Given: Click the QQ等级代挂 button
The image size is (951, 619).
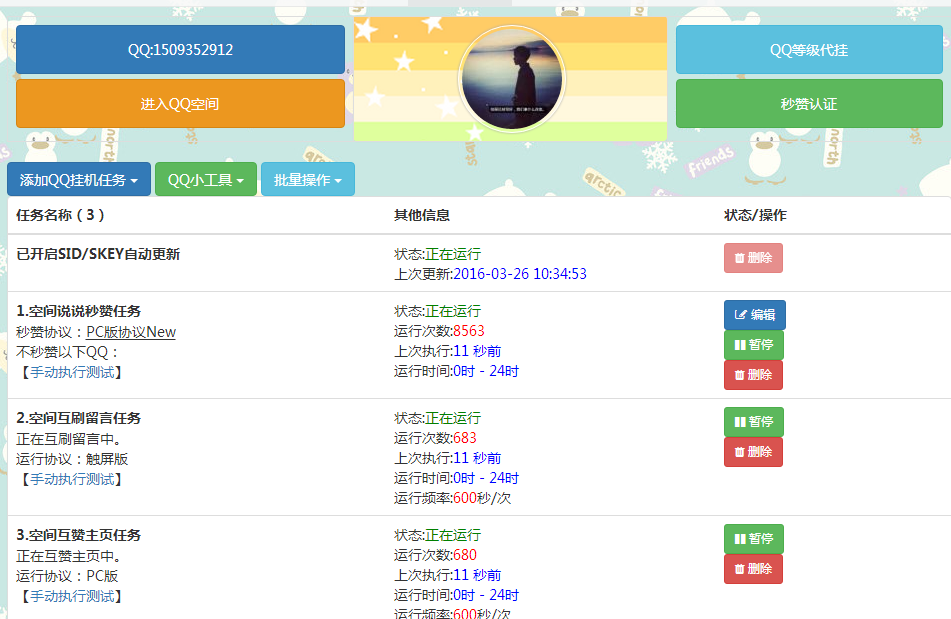Looking at the screenshot, I should [x=809, y=50].
